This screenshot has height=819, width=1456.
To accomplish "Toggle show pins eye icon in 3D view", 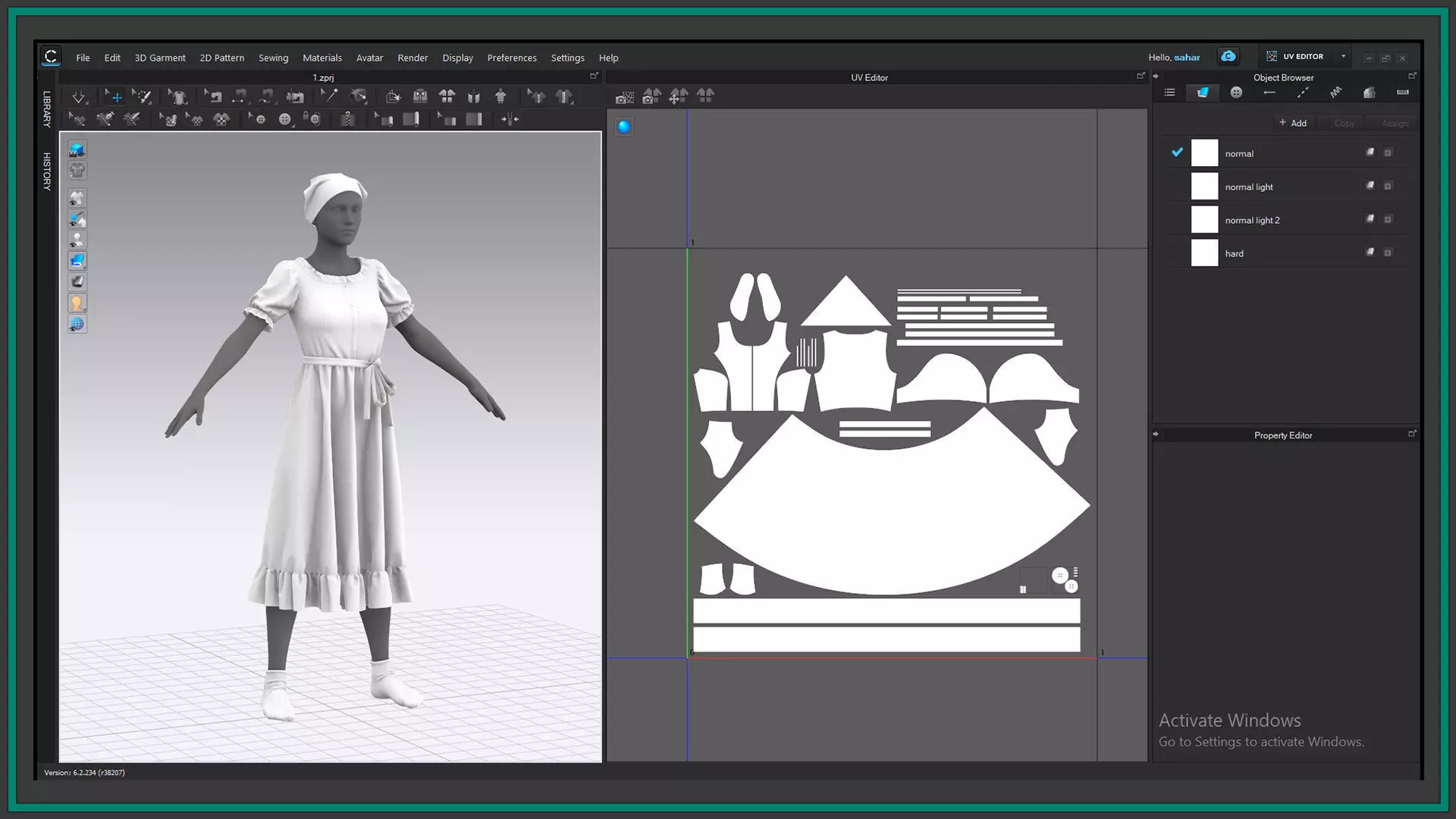I will click(x=77, y=219).
